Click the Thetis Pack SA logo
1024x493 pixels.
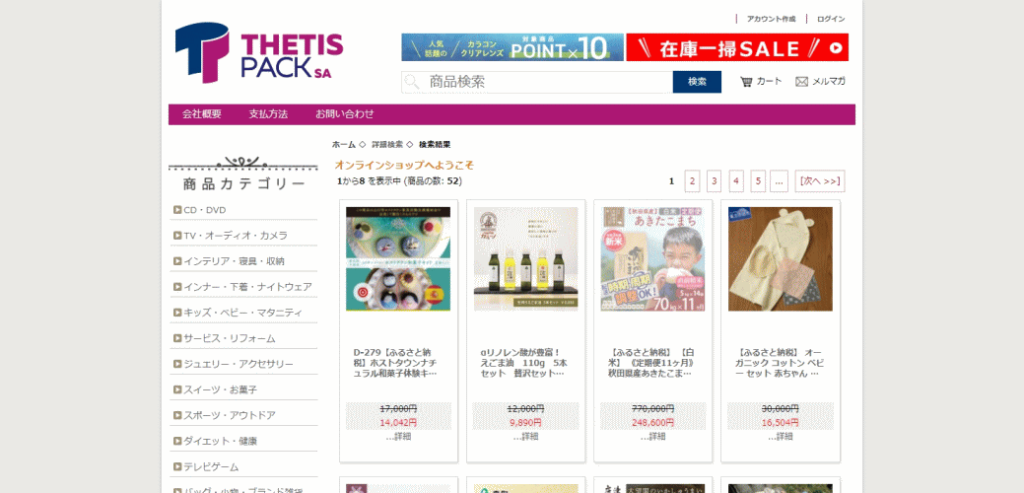click(x=259, y=52)
